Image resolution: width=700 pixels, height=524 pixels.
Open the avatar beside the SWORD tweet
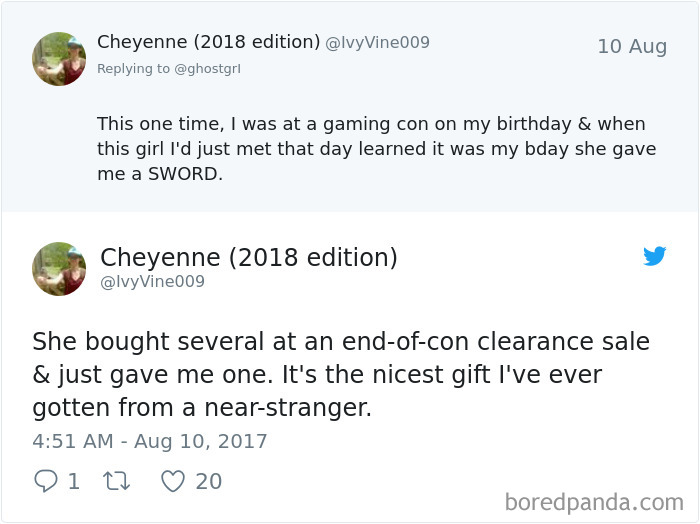[x=59, y=59]
